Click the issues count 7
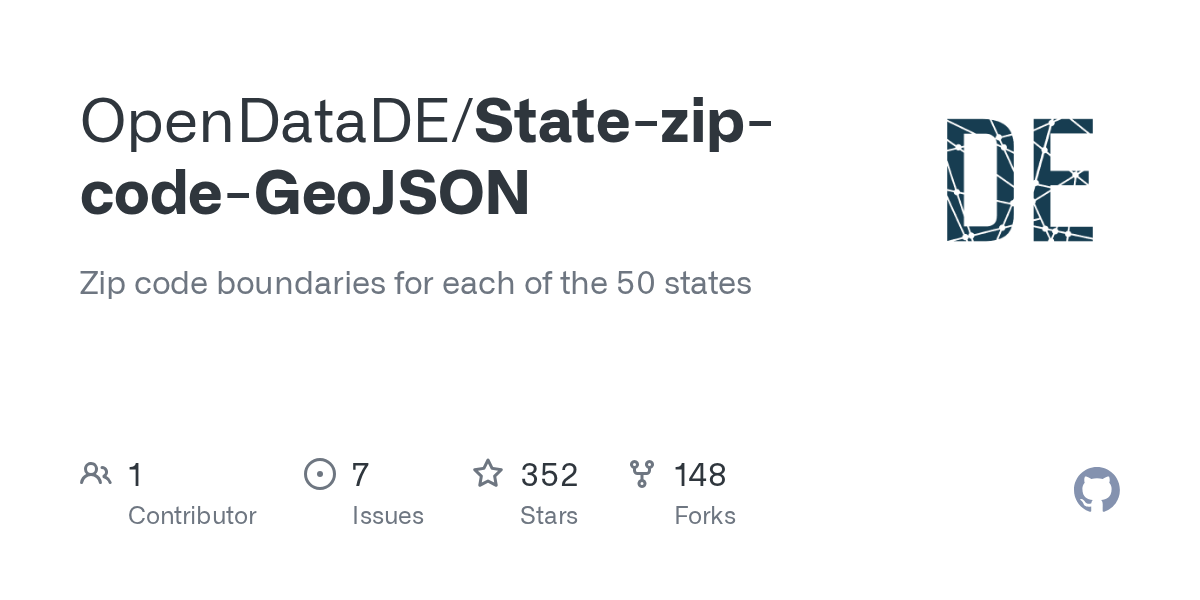Viewport: 1200px width, 600px height. pyautogui.click(x=360, y=474)
